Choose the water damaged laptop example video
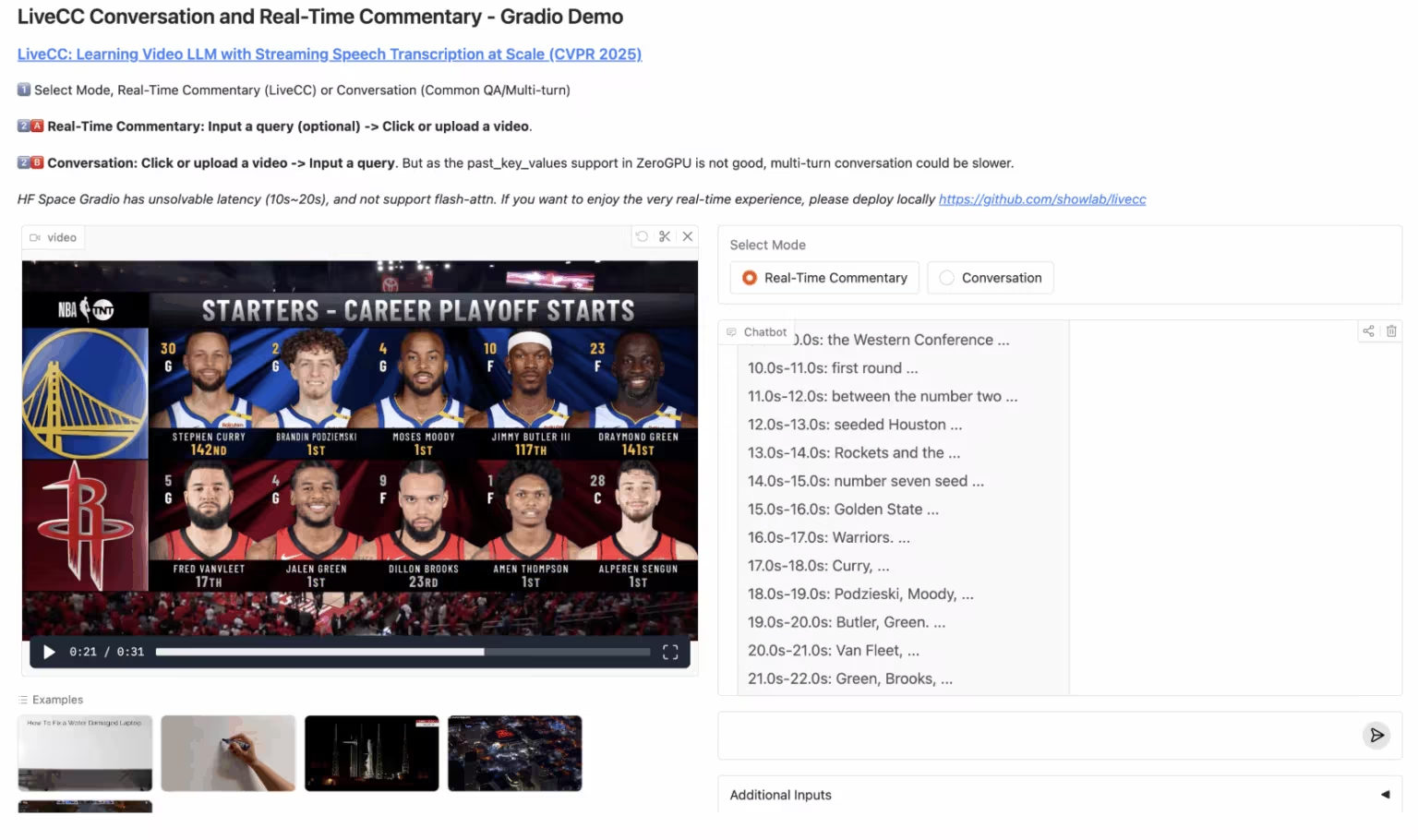The height and width of the screenshot is (840, 1418). click(x=85, y=753)
